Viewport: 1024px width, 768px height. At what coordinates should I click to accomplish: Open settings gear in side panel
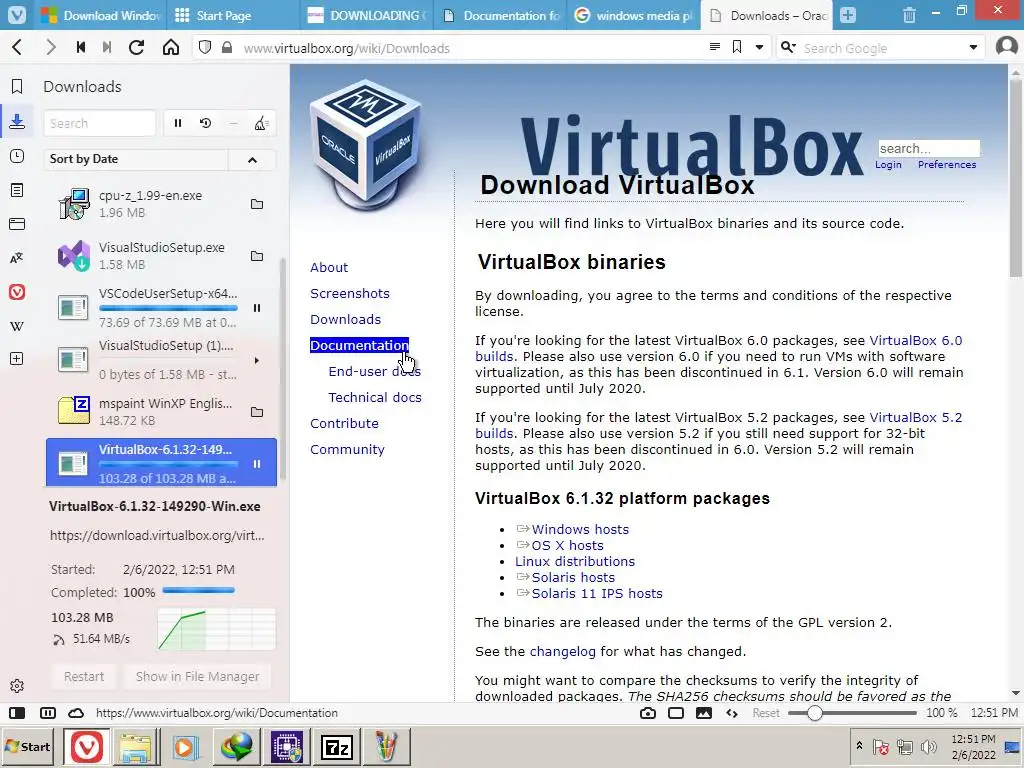(17, 686)
